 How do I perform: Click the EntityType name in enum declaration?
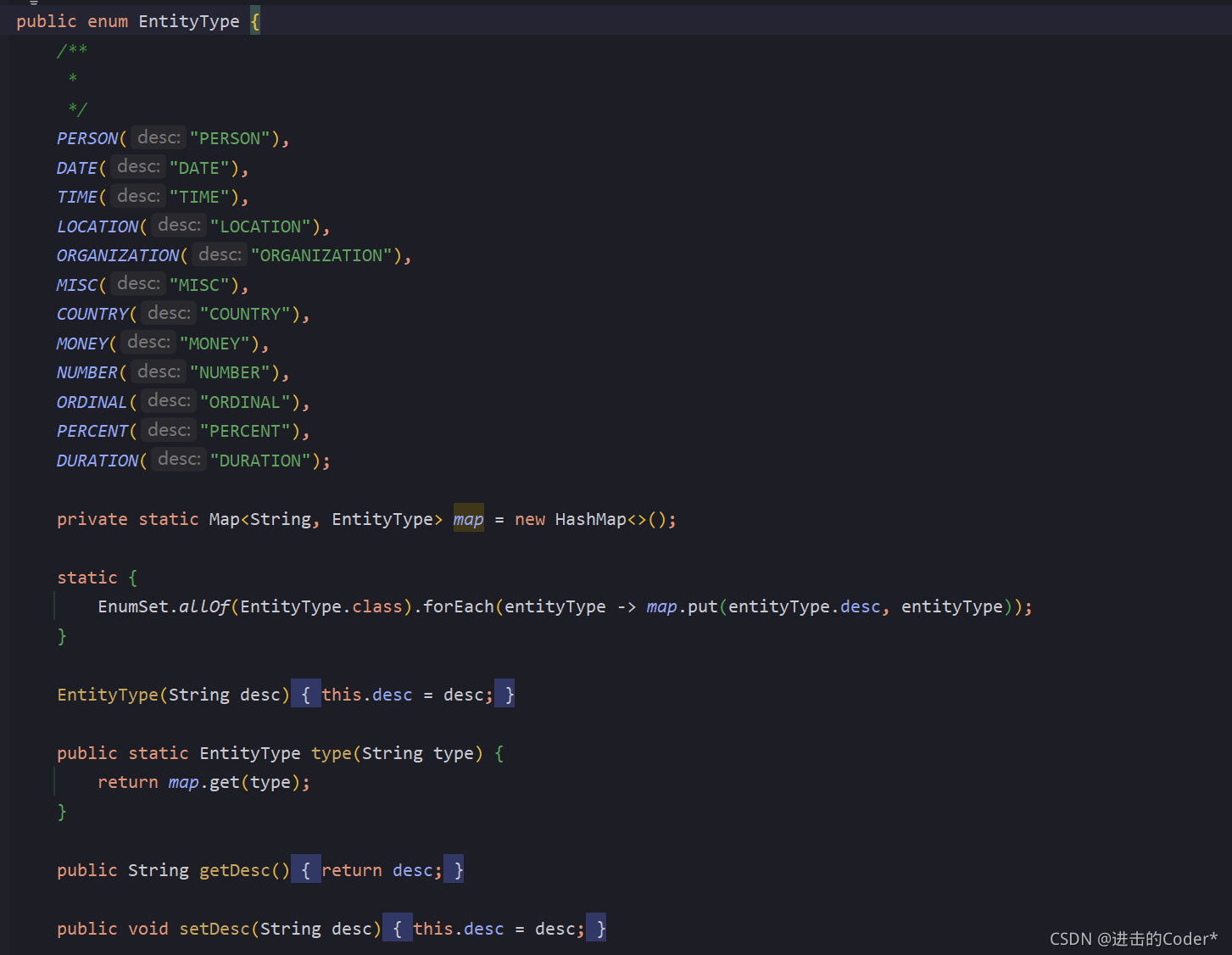[x=189, y=21]
